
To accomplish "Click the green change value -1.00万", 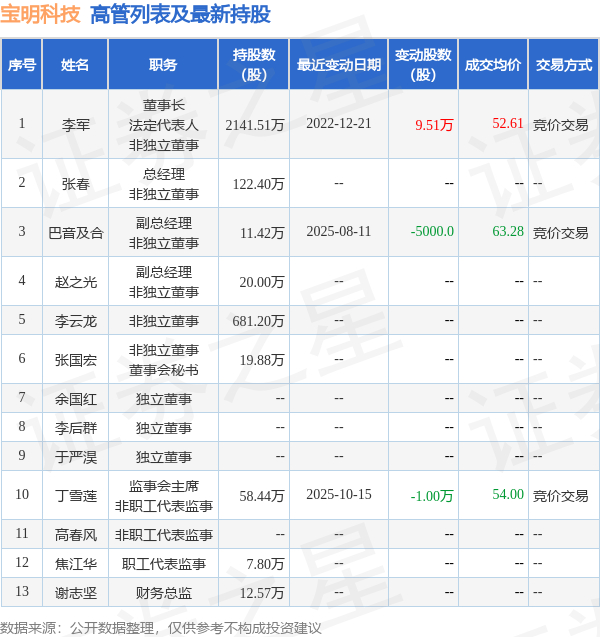I will (432, 496).
